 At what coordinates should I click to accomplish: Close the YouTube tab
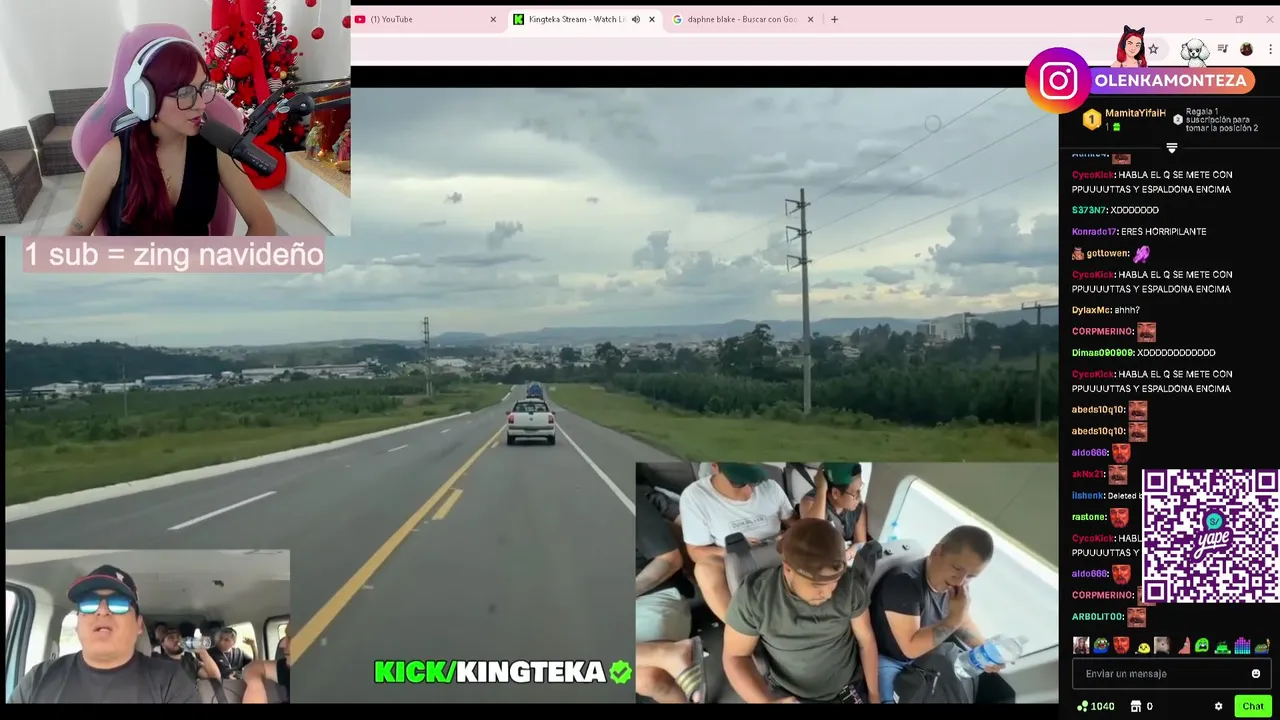click(493, 19)
